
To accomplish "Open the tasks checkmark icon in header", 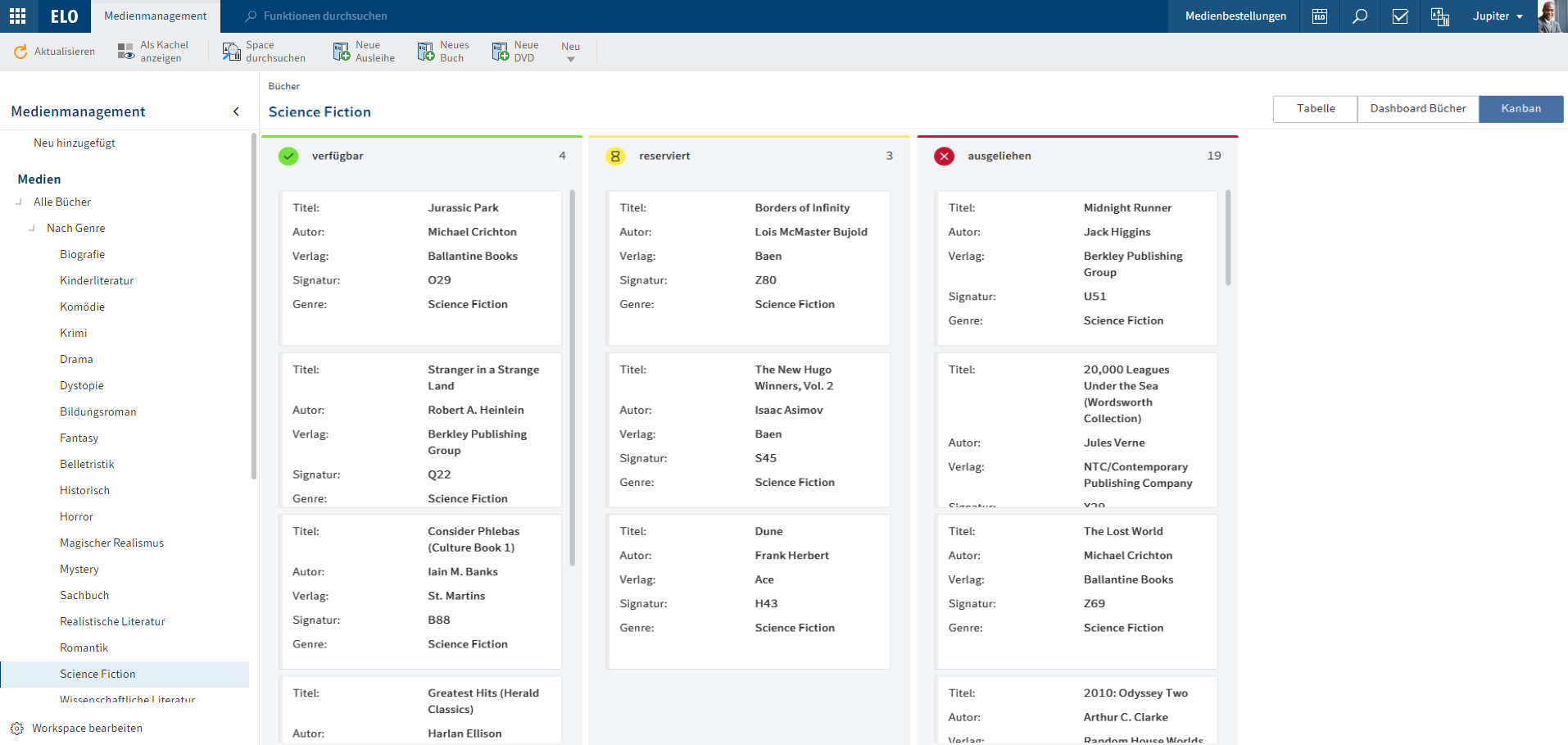I will coord(1400,16).
